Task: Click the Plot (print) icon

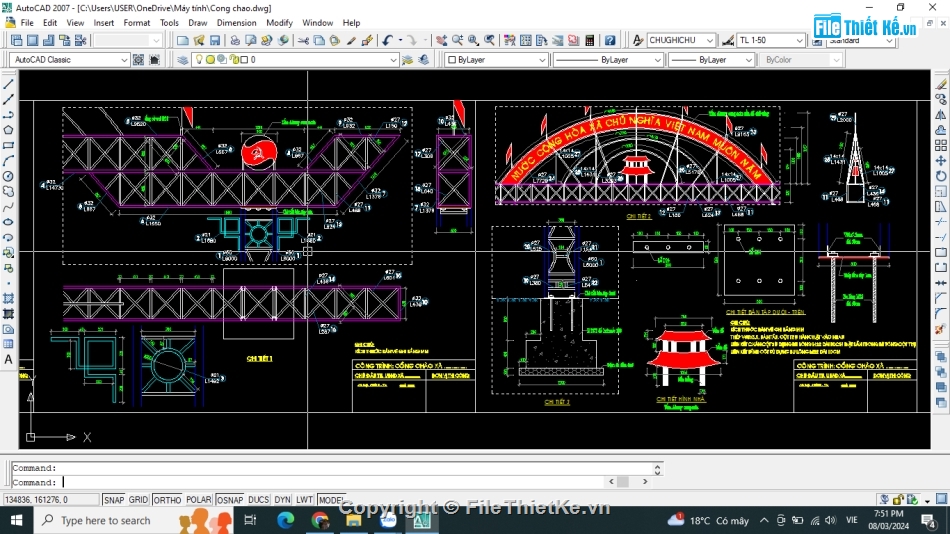Action: (x=234, y=41)
